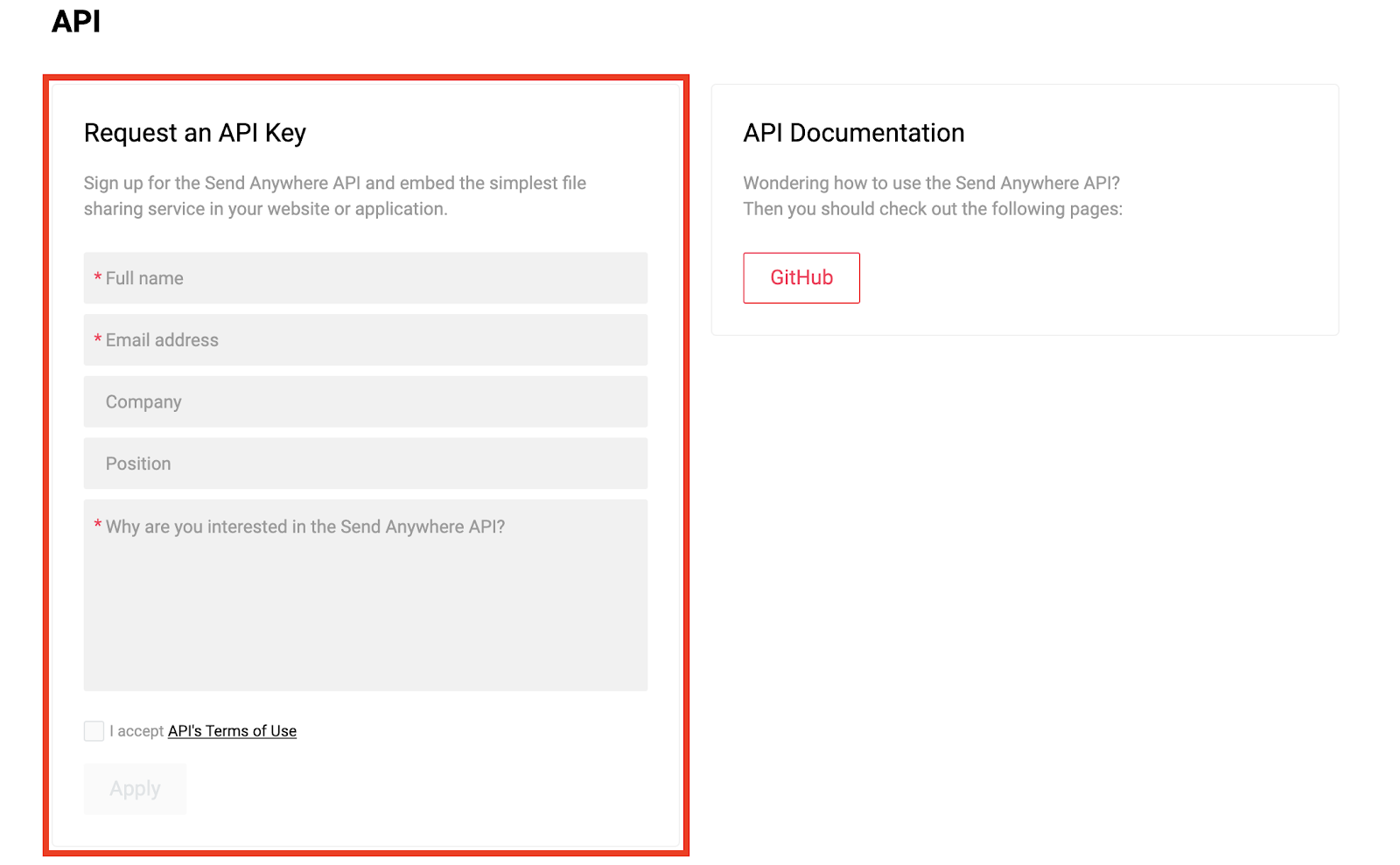
Task: Click the Full name input field
Action: point(366,278)
